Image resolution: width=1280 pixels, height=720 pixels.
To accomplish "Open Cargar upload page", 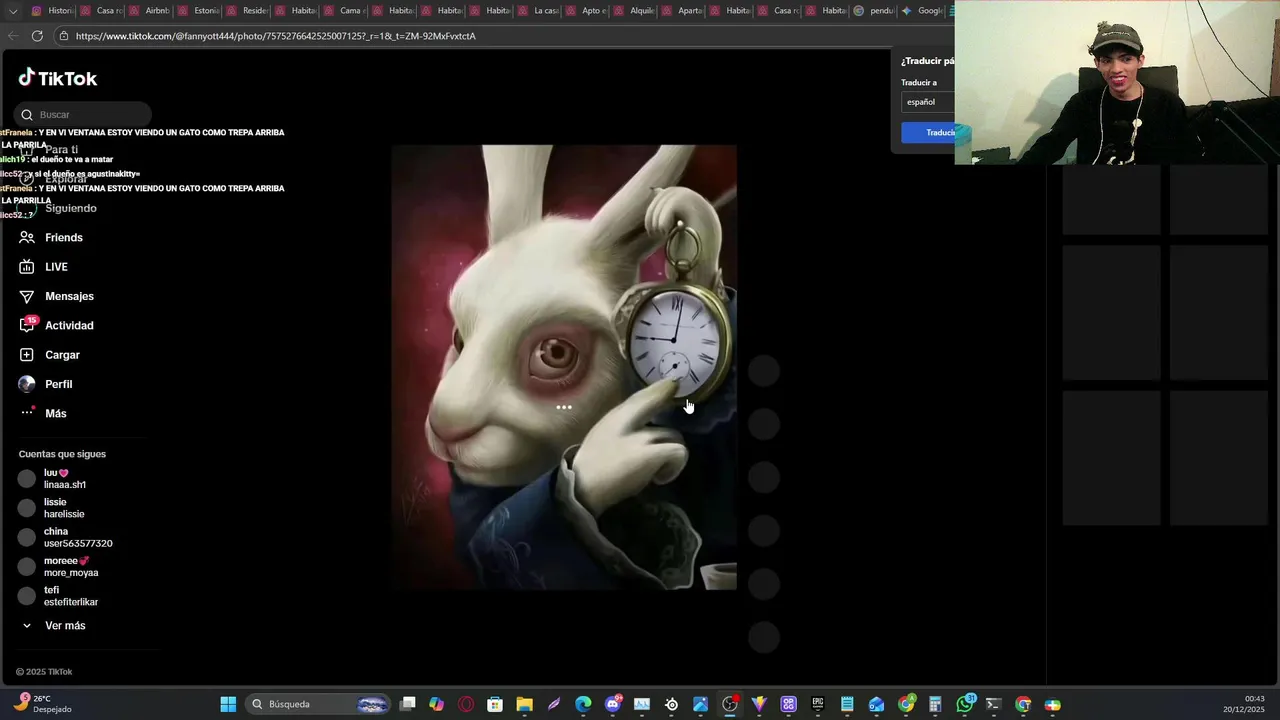I will [62, 355].
